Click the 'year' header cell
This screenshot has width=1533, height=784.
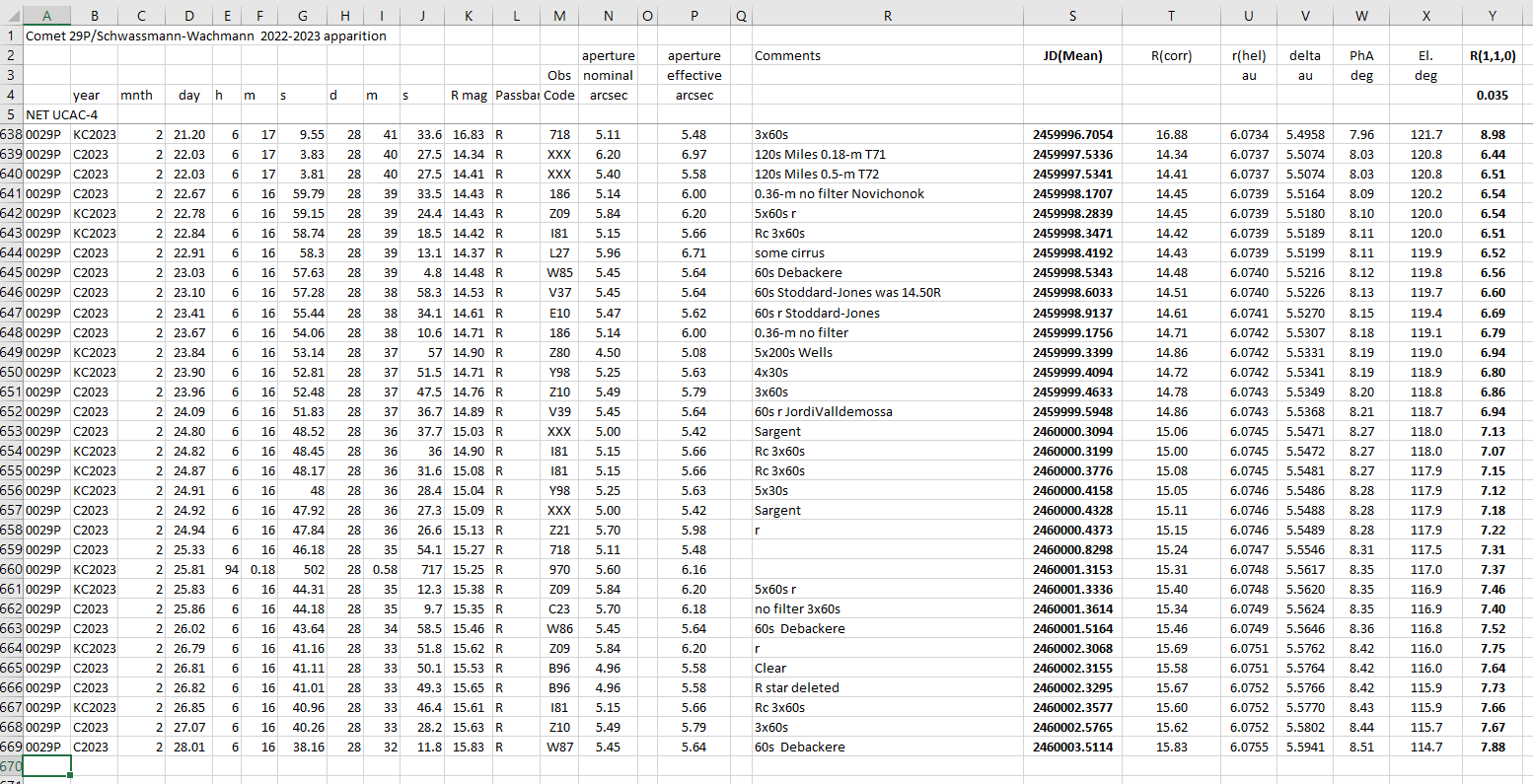pyautogui.click(x=94, y=95)
